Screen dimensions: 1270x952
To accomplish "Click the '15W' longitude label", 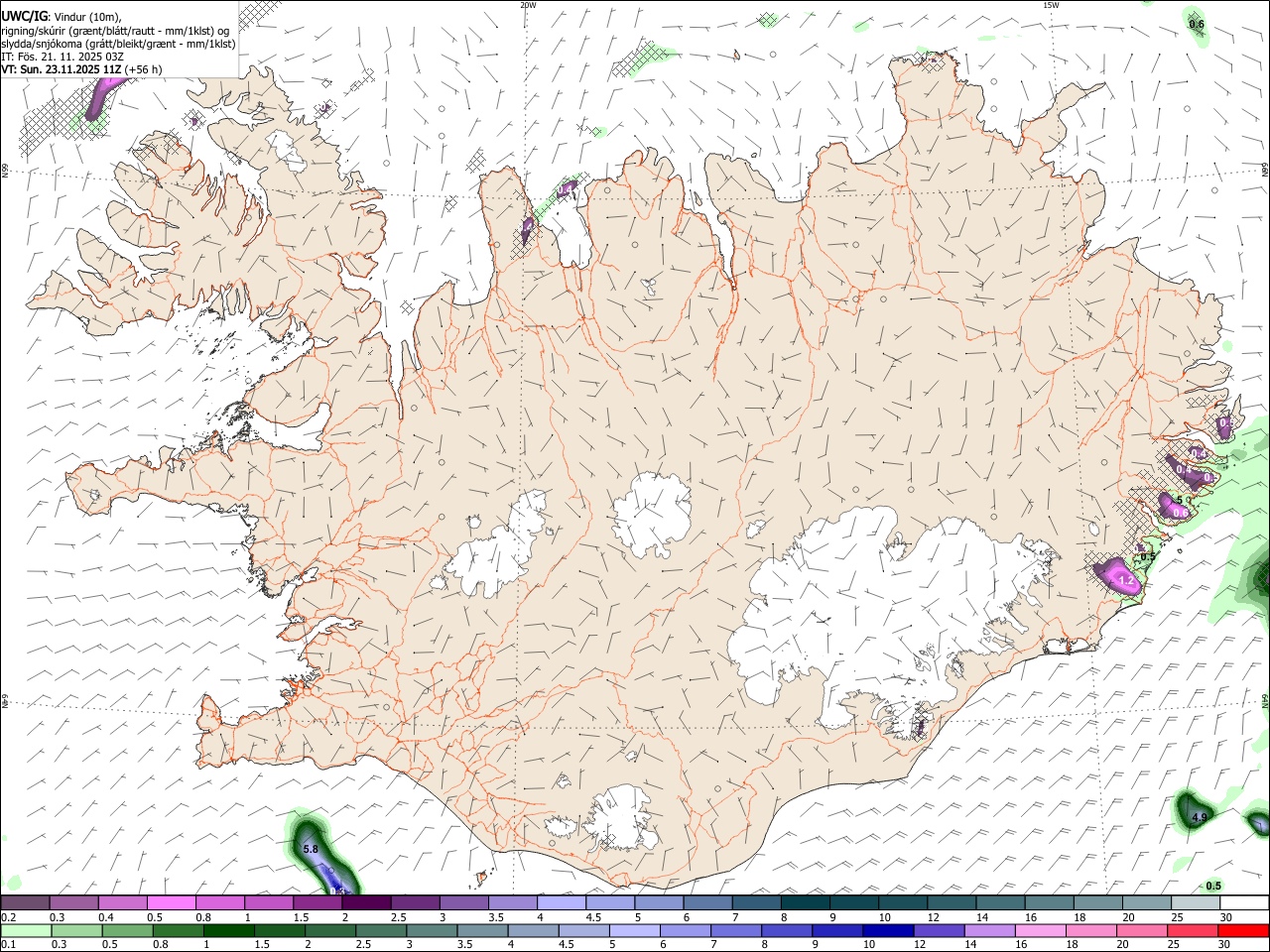I will pos(1051,5).
